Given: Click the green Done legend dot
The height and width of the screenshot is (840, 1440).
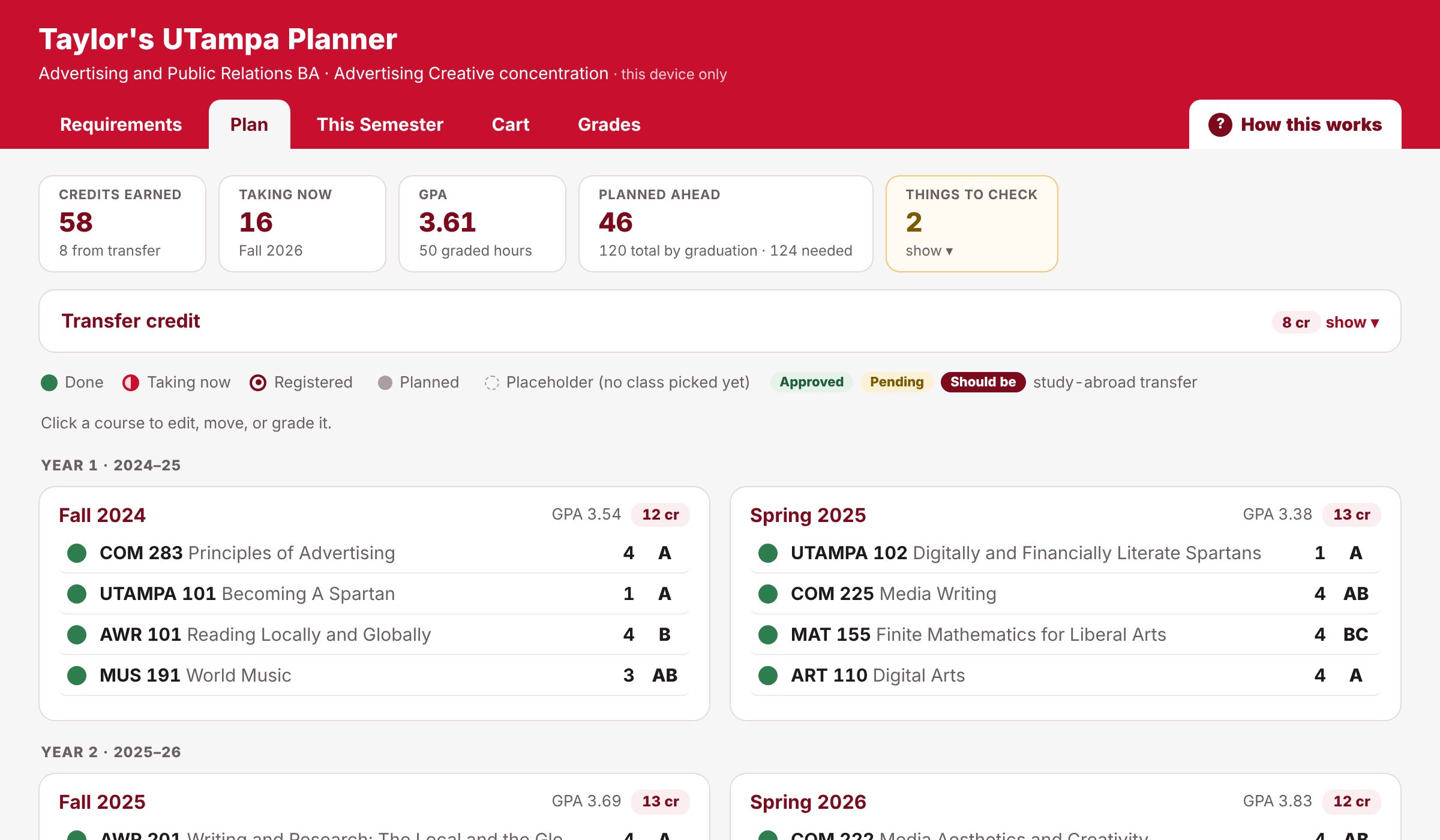Looking at the screenshot, I should [49, 383].
